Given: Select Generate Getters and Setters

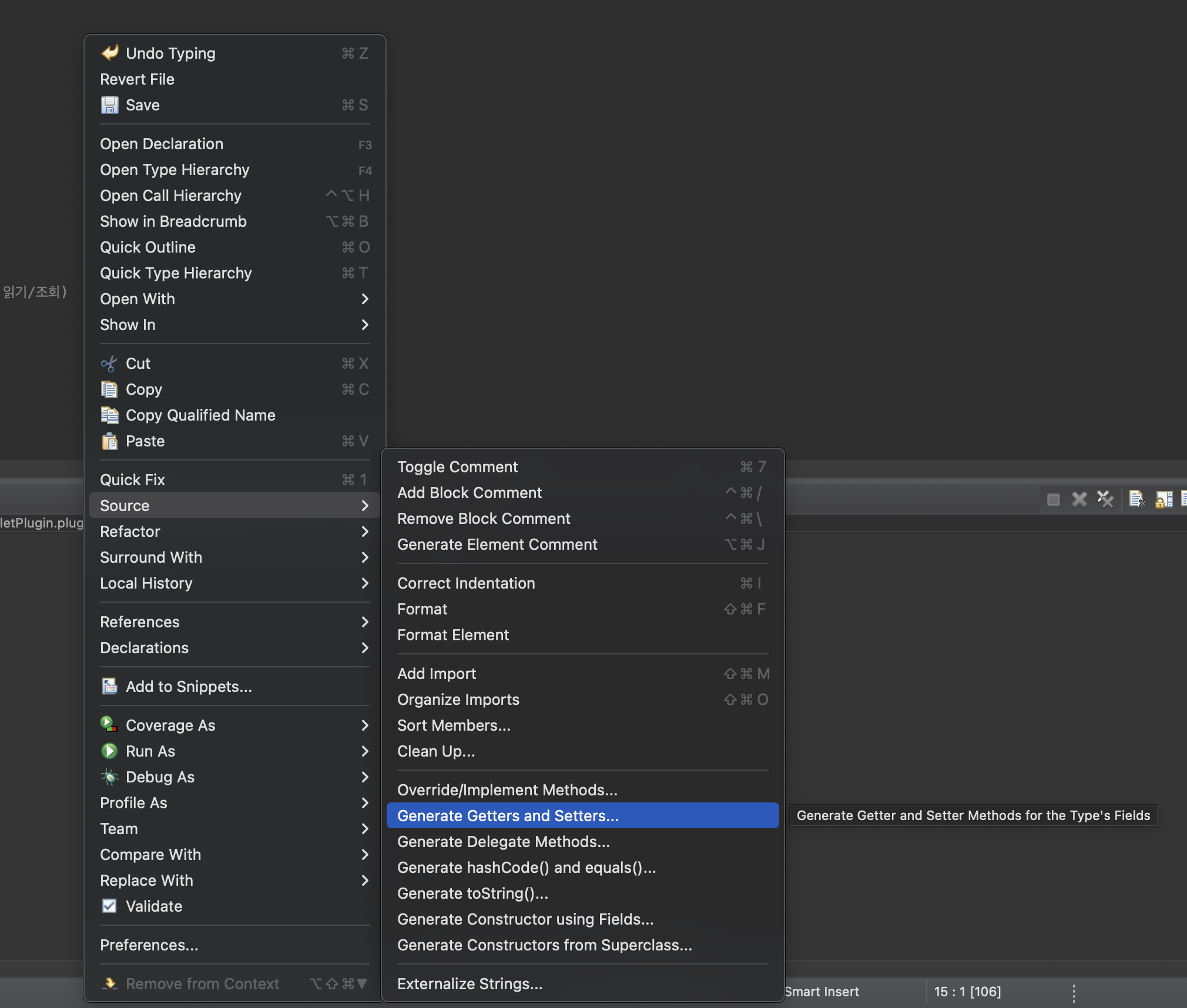Looking at the screenshot, I should point(508,816).
